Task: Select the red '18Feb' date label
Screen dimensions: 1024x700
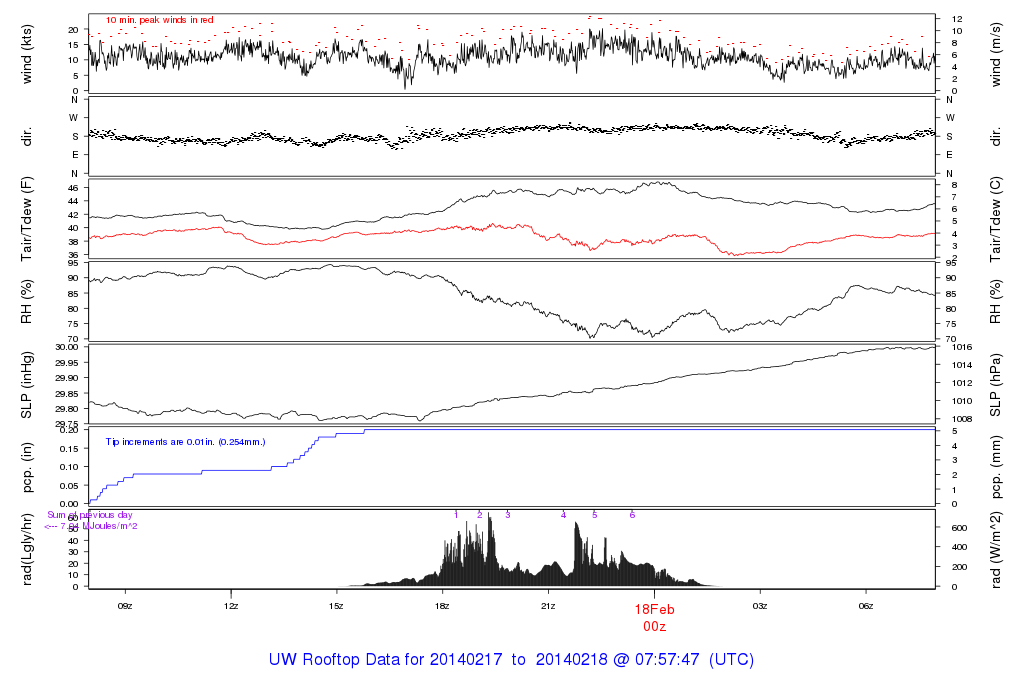Action: (x=654, y=609)
